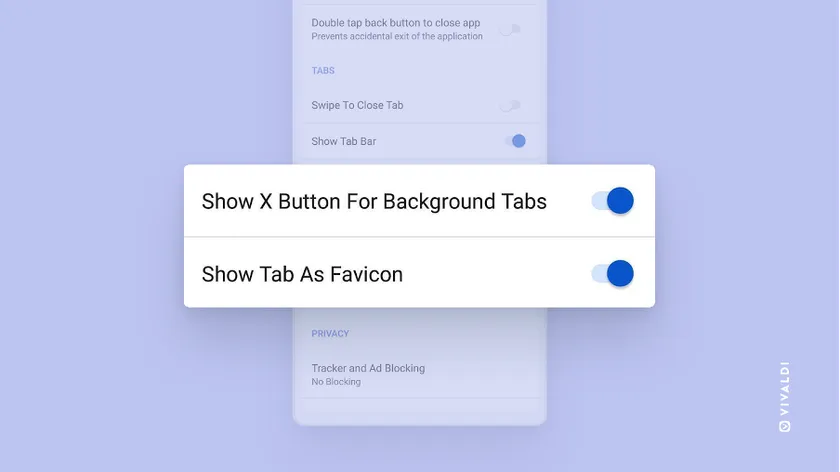Turn on Swipe To Close Tab switch
Screen dimensions: 840x472
point(511,106)
